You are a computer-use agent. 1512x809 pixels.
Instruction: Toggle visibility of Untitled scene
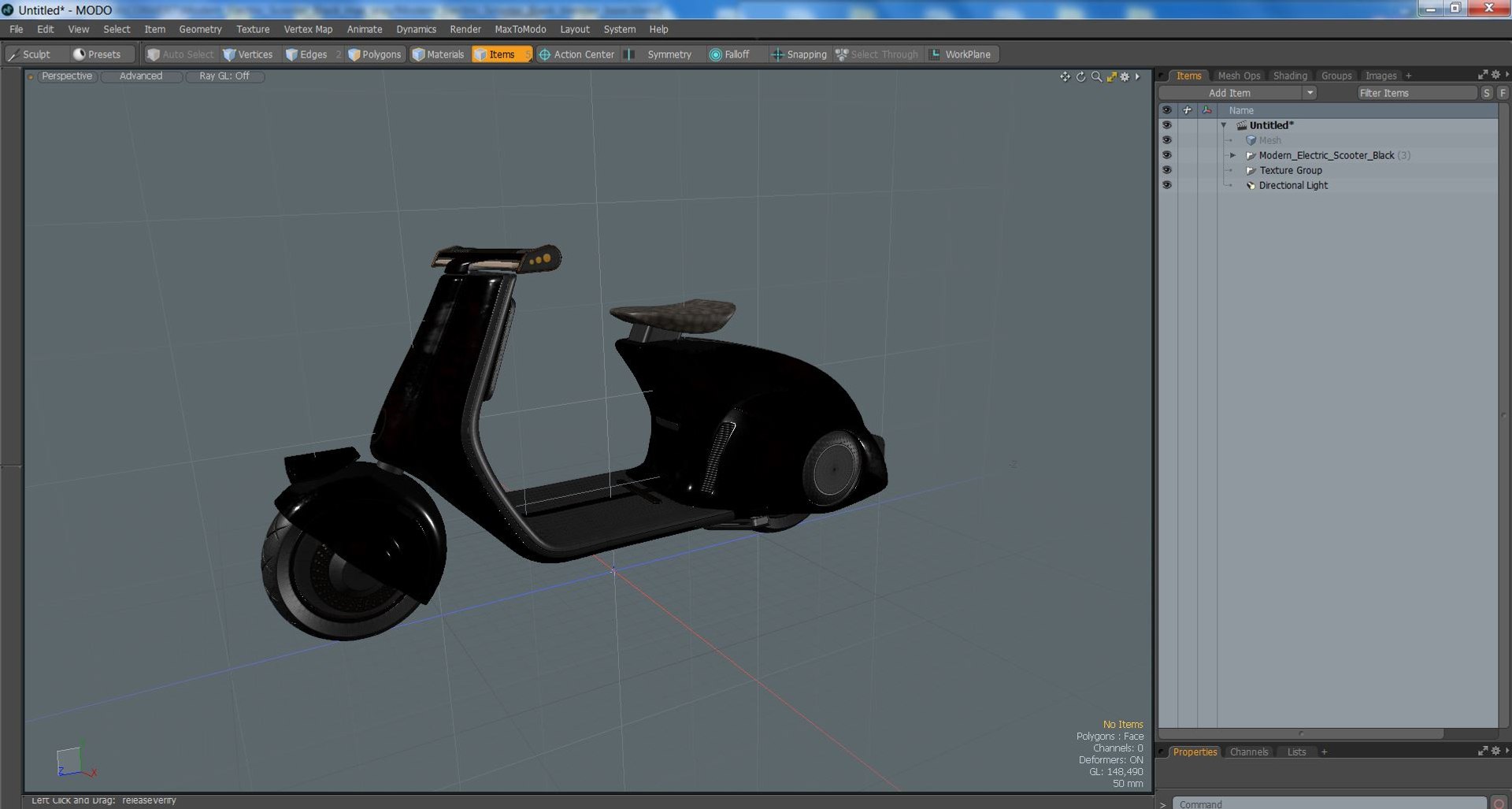point(1167,125)
